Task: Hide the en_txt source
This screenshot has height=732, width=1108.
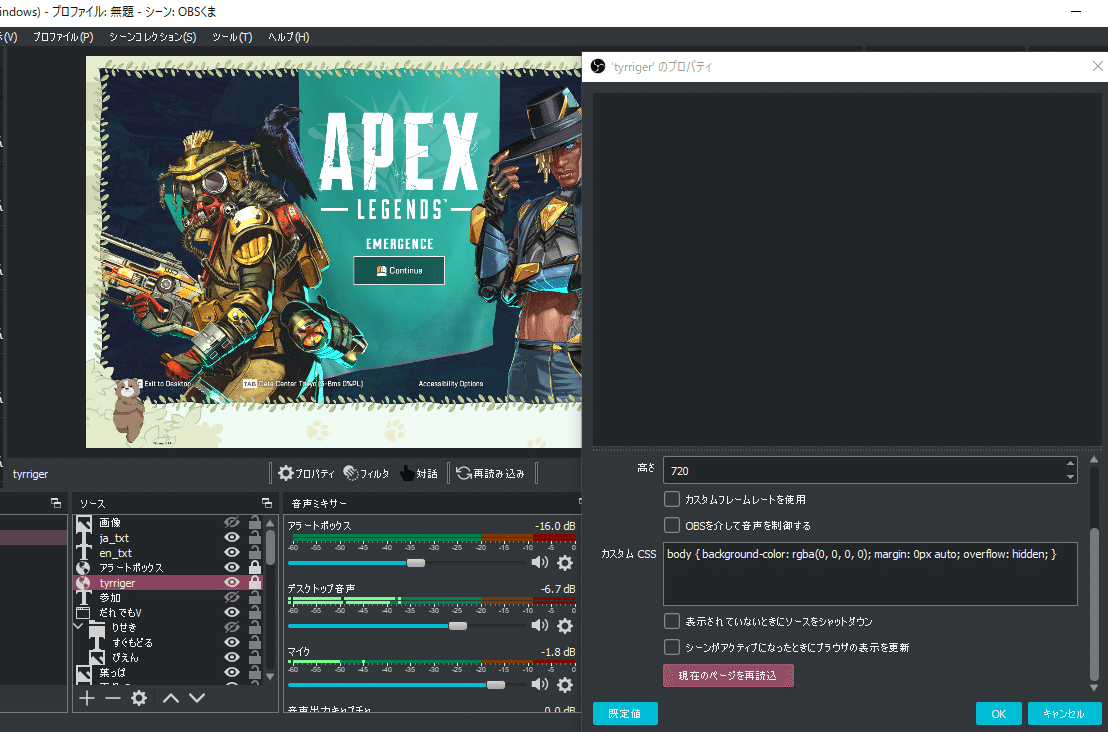Action: (232, 553)
